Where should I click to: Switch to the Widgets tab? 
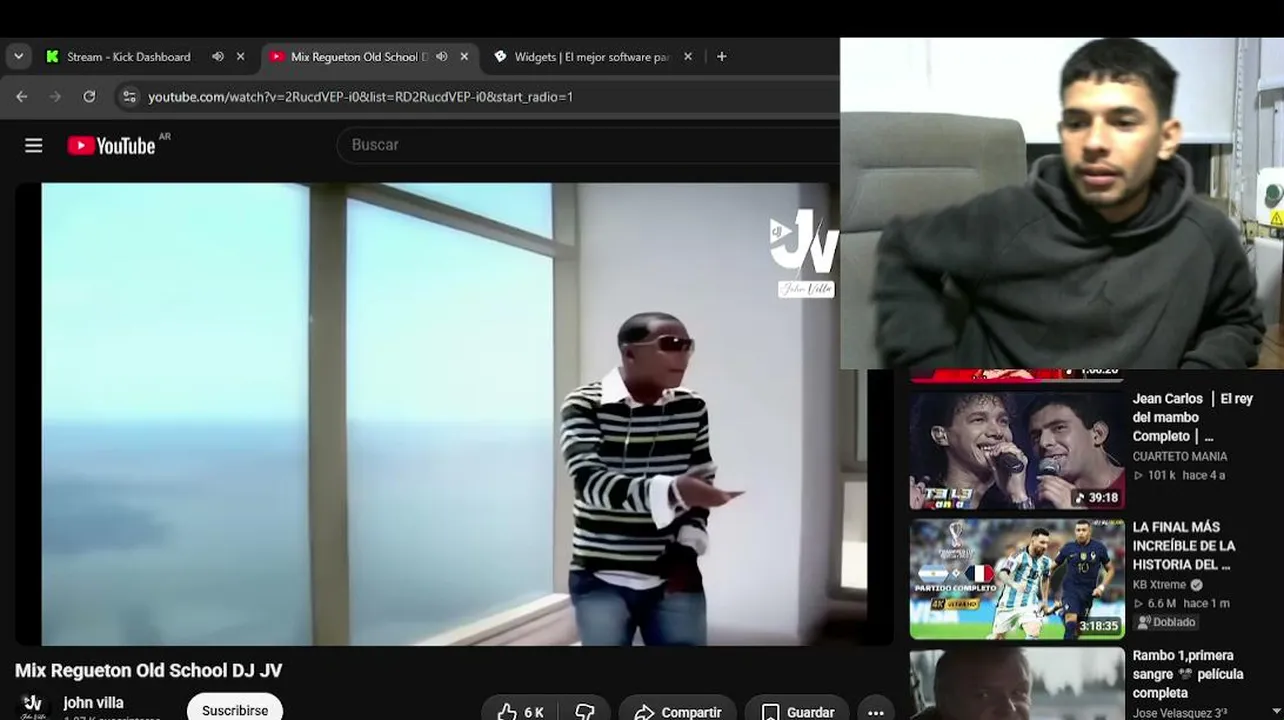(592, 57)
